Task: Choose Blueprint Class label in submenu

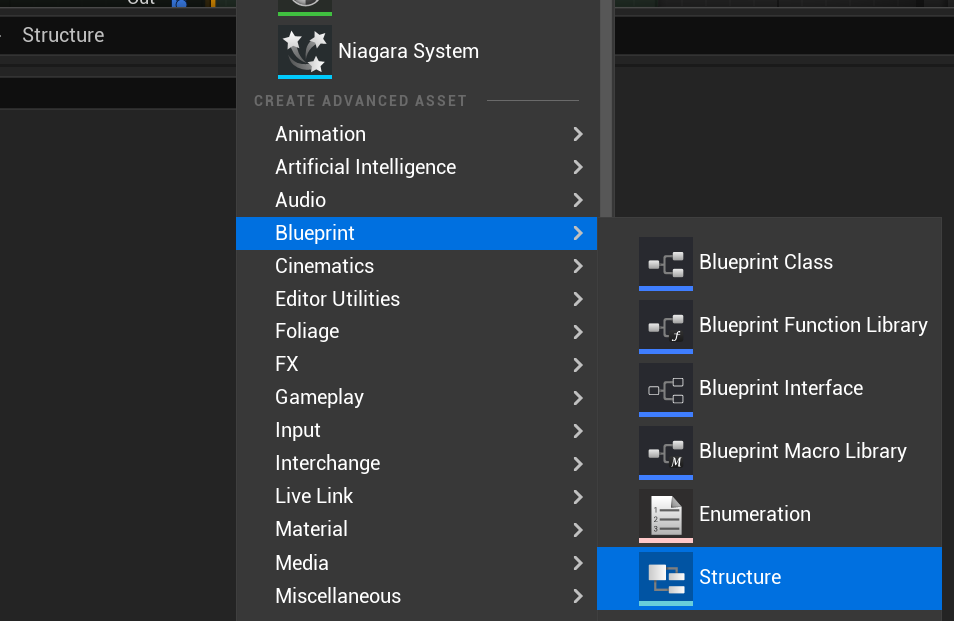Action: [766, 262]
